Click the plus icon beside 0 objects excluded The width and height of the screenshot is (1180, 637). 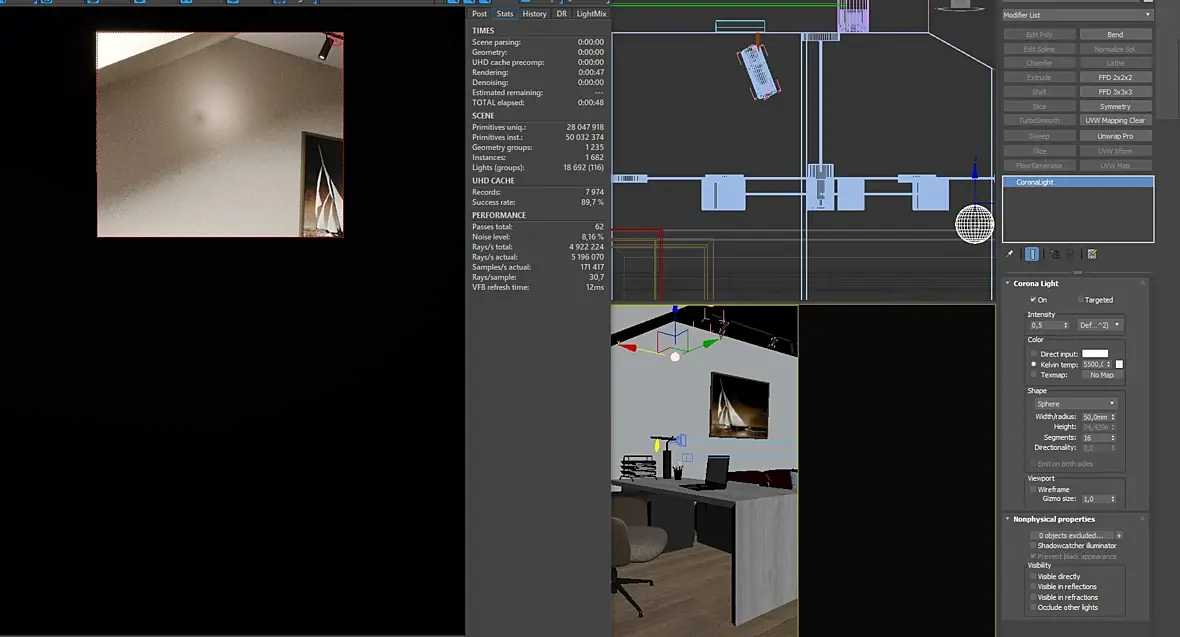[x=1119, y=535]
